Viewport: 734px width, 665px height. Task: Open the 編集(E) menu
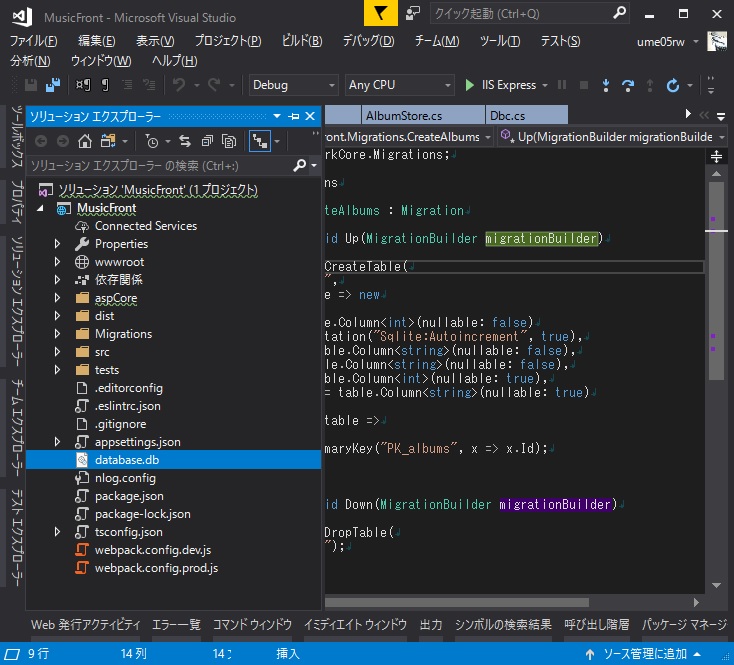click(96, 41)
